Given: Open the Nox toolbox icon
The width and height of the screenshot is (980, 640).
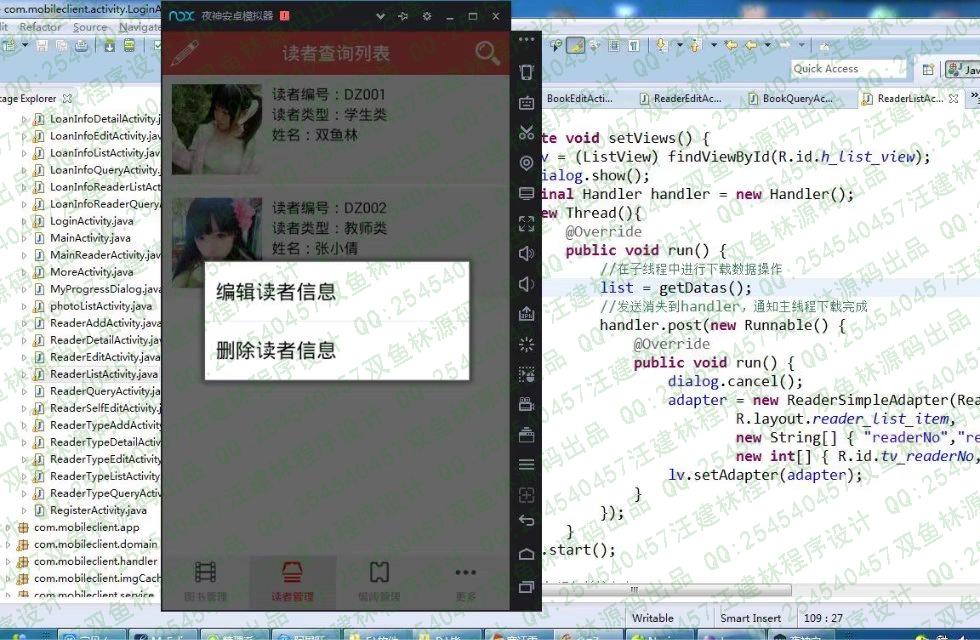Looking at the screenshot, I should (x=526, y=434).
